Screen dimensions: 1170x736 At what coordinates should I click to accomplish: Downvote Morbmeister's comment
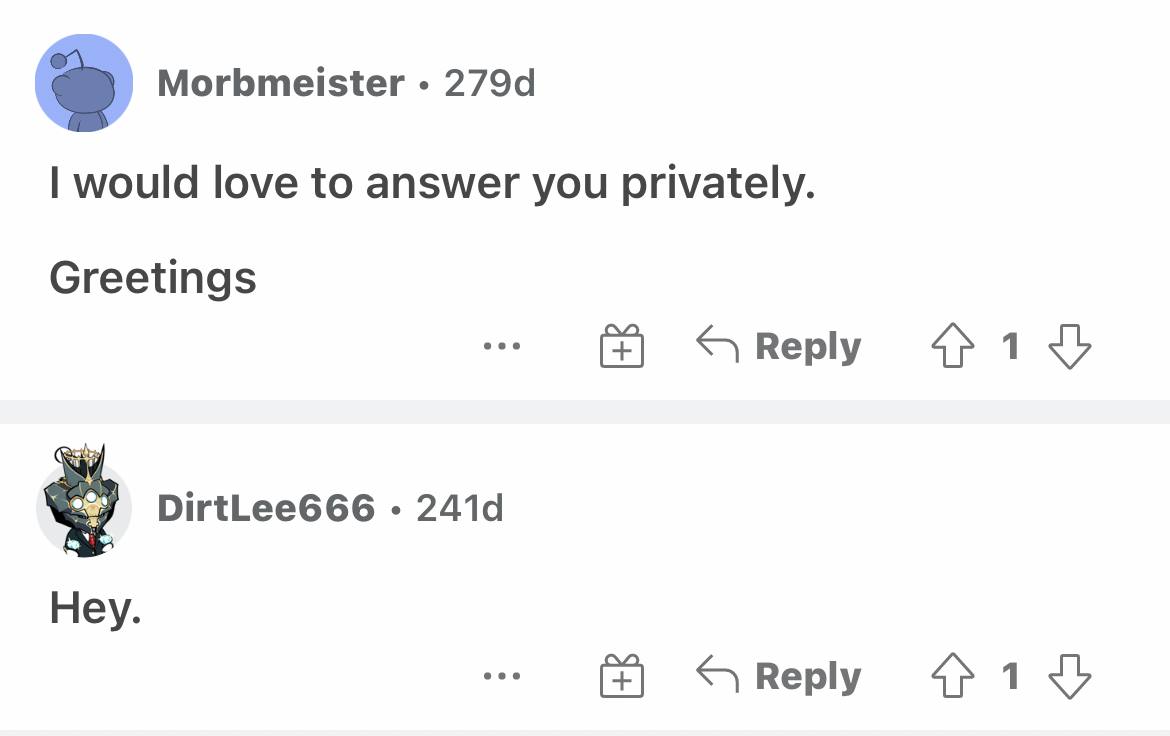pos(1070,346)
